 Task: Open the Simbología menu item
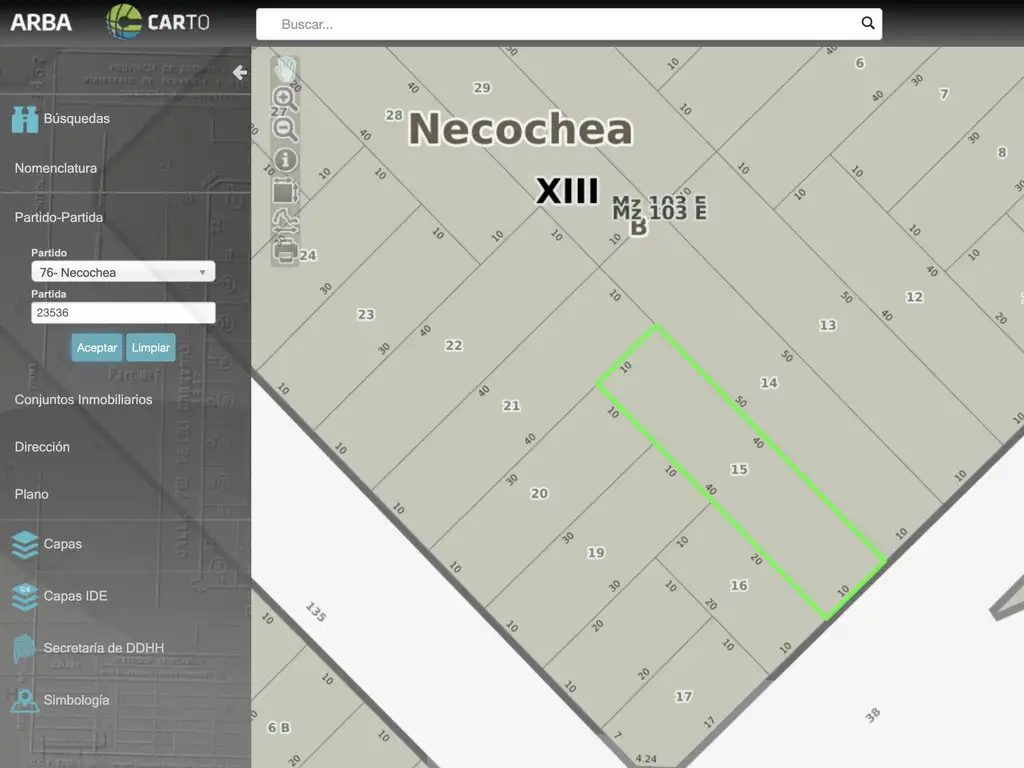76,700
